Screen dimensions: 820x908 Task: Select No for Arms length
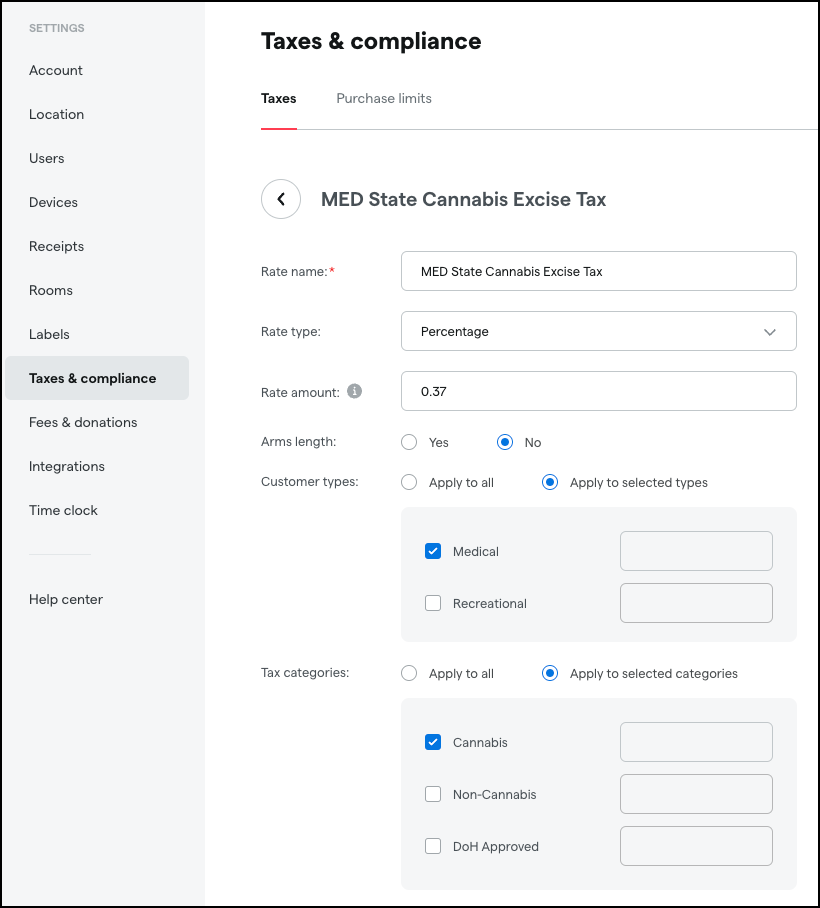tap(505, 442)
